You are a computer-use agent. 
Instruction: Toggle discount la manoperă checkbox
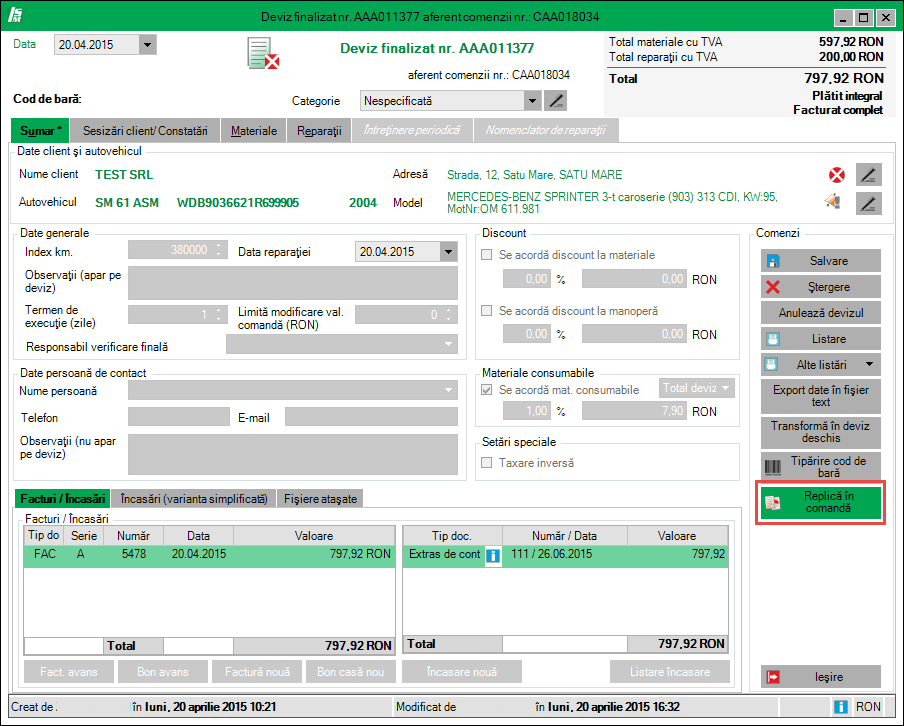pyautogui.click(x=487, y=311)
